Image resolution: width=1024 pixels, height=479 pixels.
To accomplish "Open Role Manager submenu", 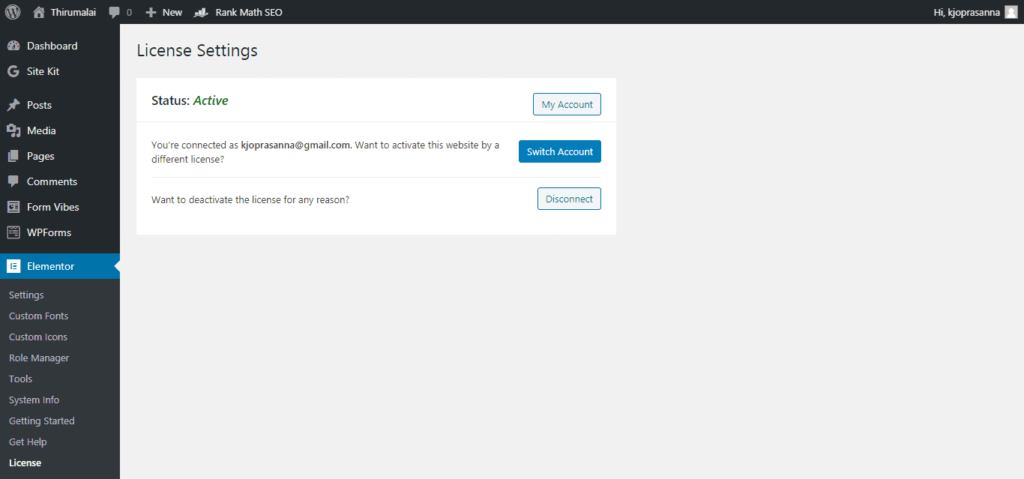I will (x=39, y=357).
